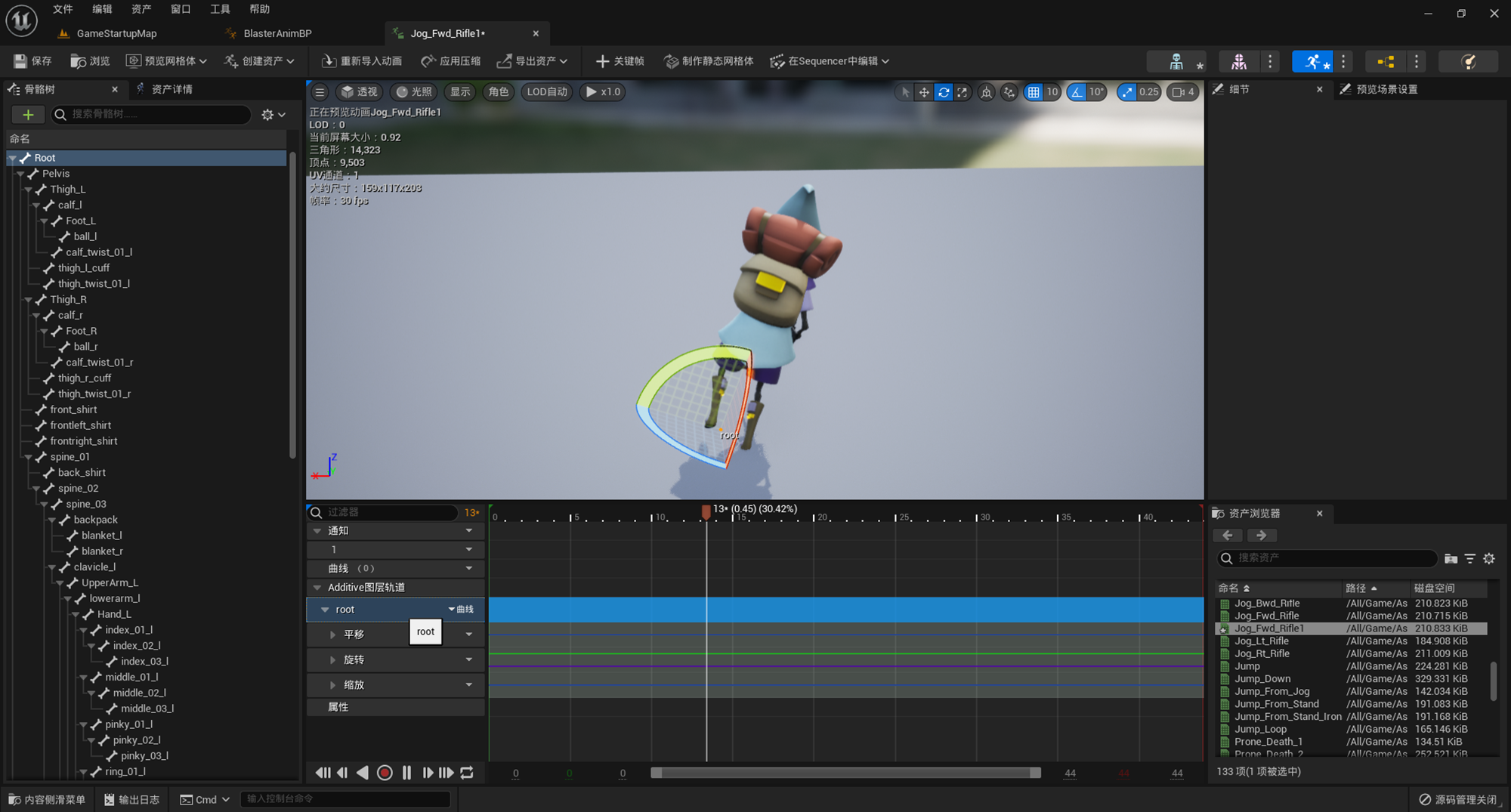1511x812 pixels.
Task: Open rotation snap value 10° dropdown
Action: coord(1096,92)
